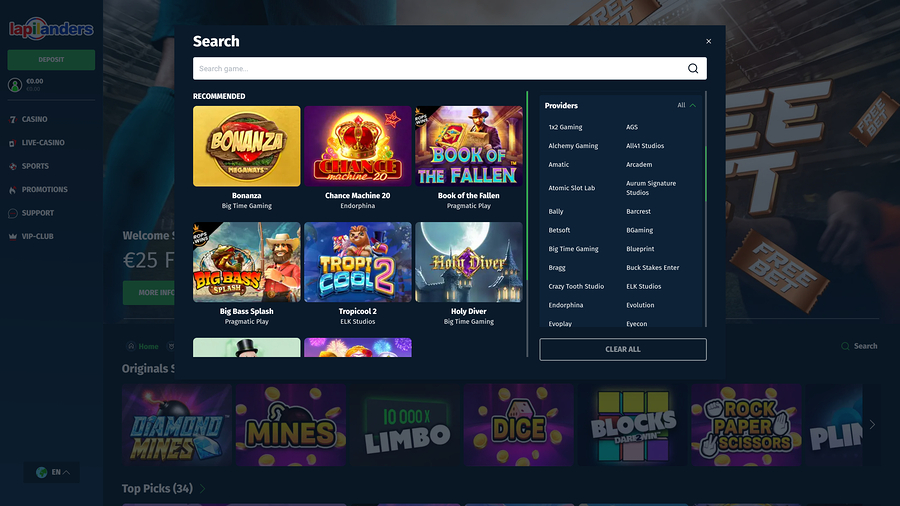This screenshot has height=506, width=900.
Task: Open Top Picks (34) arrow
Action: 203,489
